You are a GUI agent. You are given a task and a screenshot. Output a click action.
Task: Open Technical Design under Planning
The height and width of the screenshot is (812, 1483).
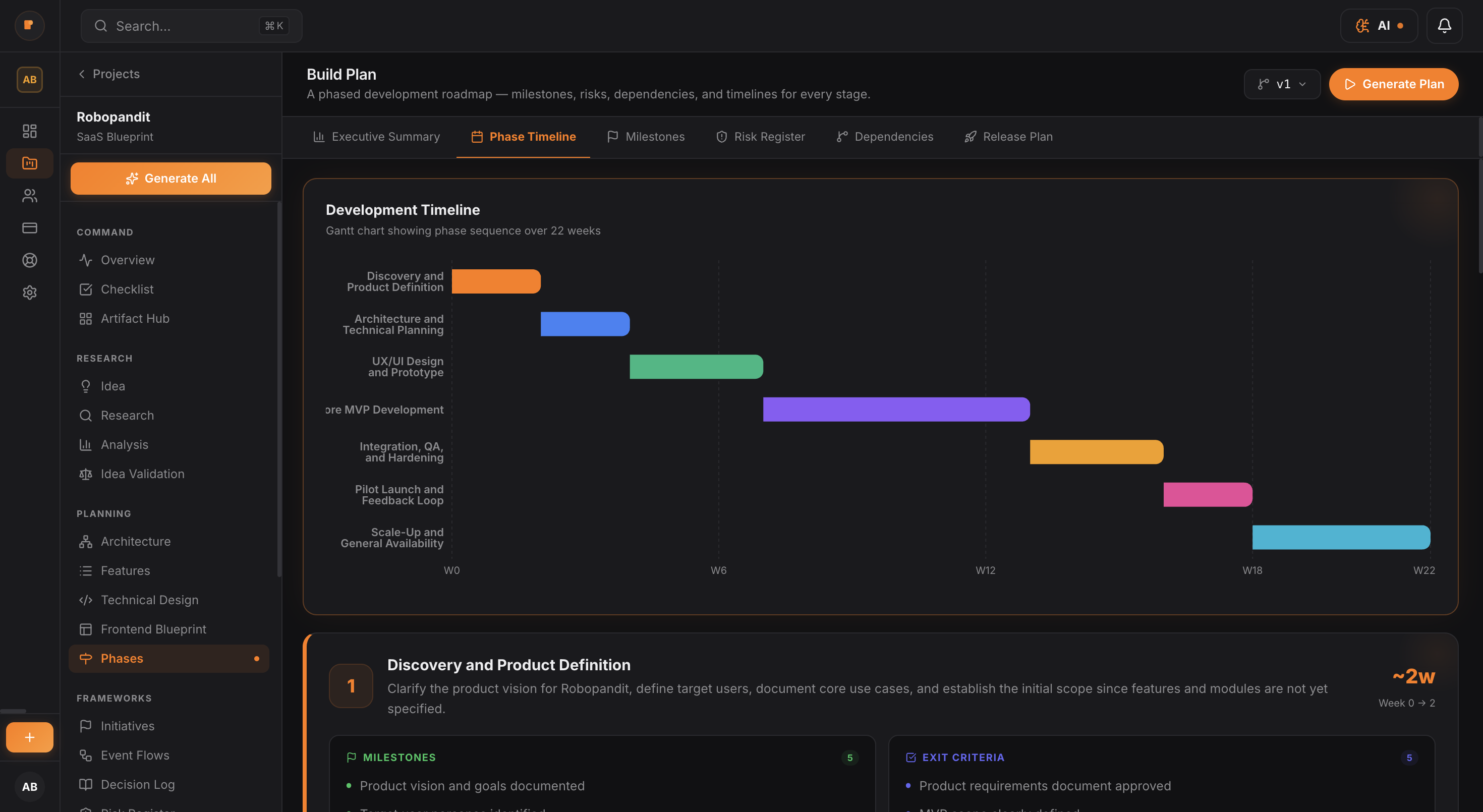tap(149, 600)
